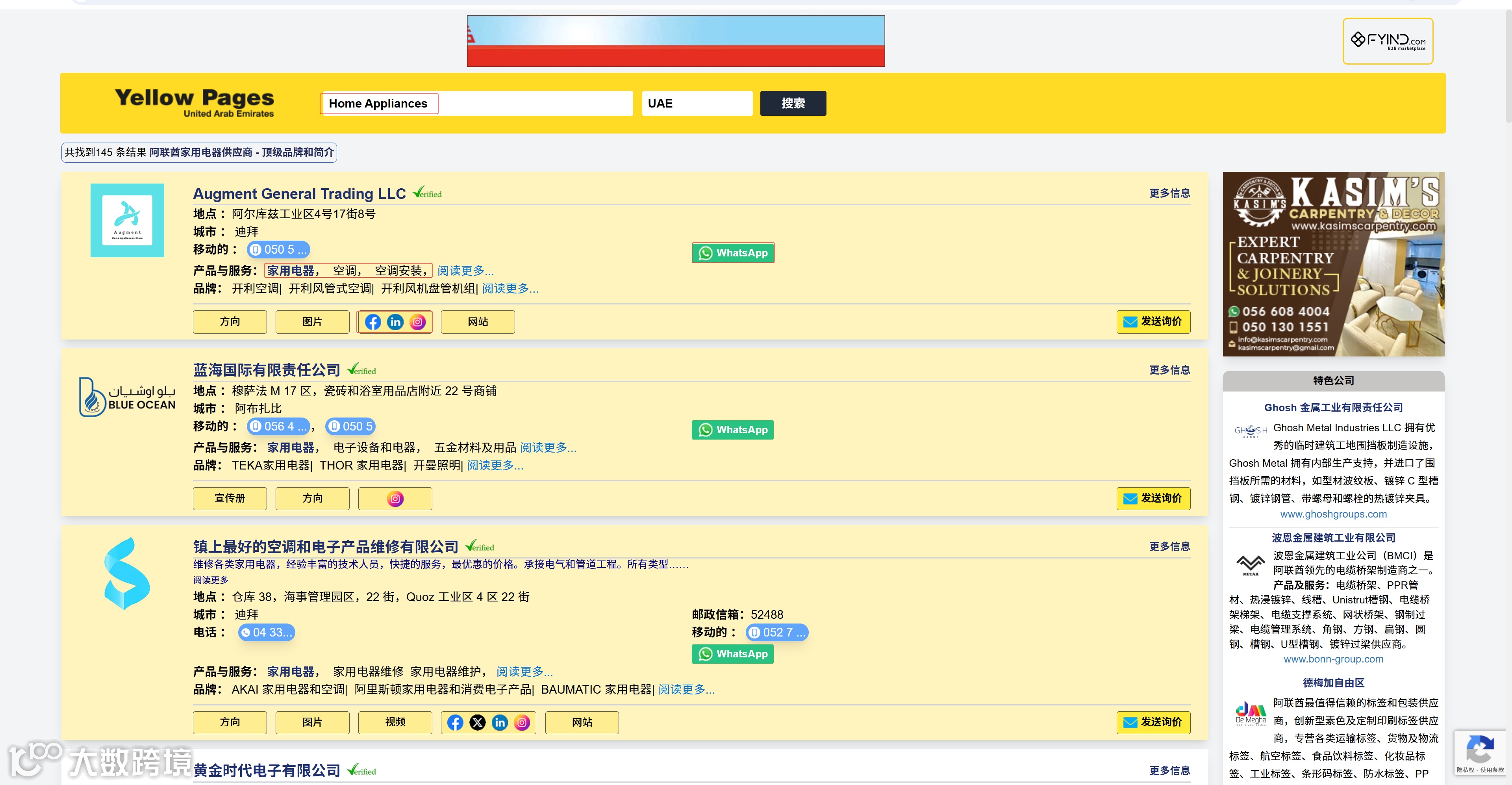This screenshot has height=785, width=1512.
Task: Open the X (Twitter) icon in third listing
Action: click(x=477, y=722)
